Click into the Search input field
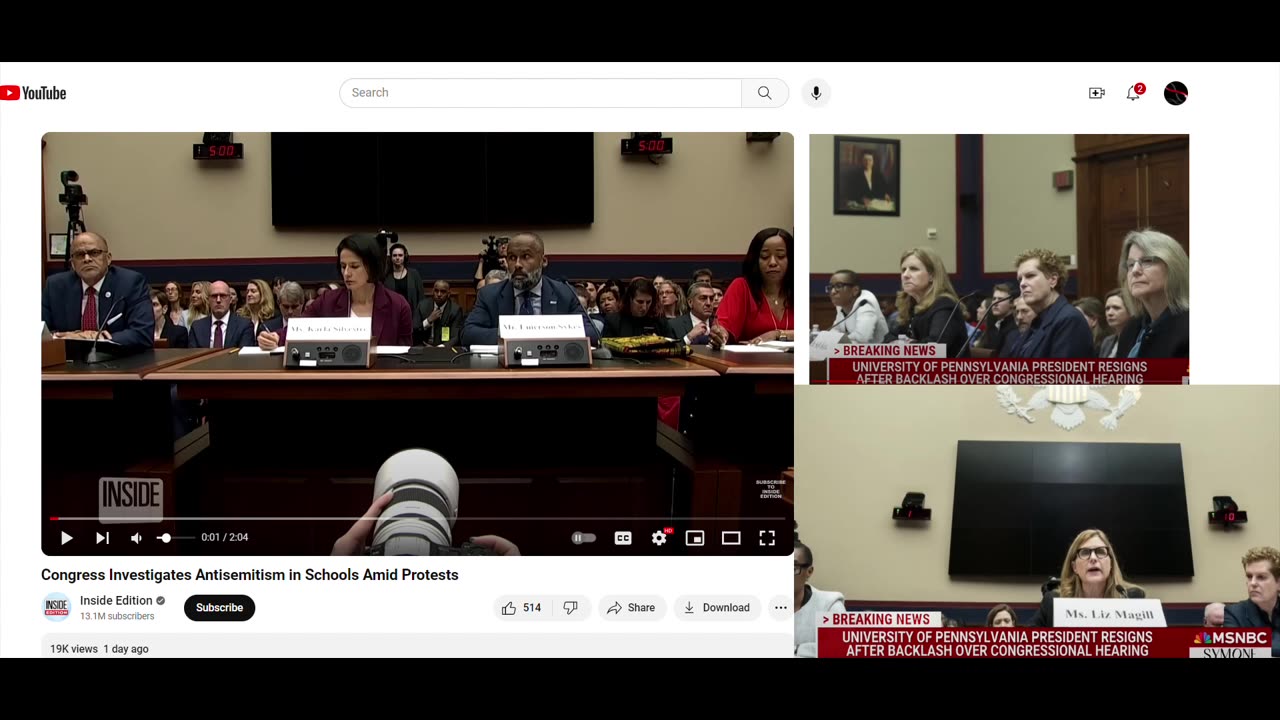1280x720 pixels. 540,93
